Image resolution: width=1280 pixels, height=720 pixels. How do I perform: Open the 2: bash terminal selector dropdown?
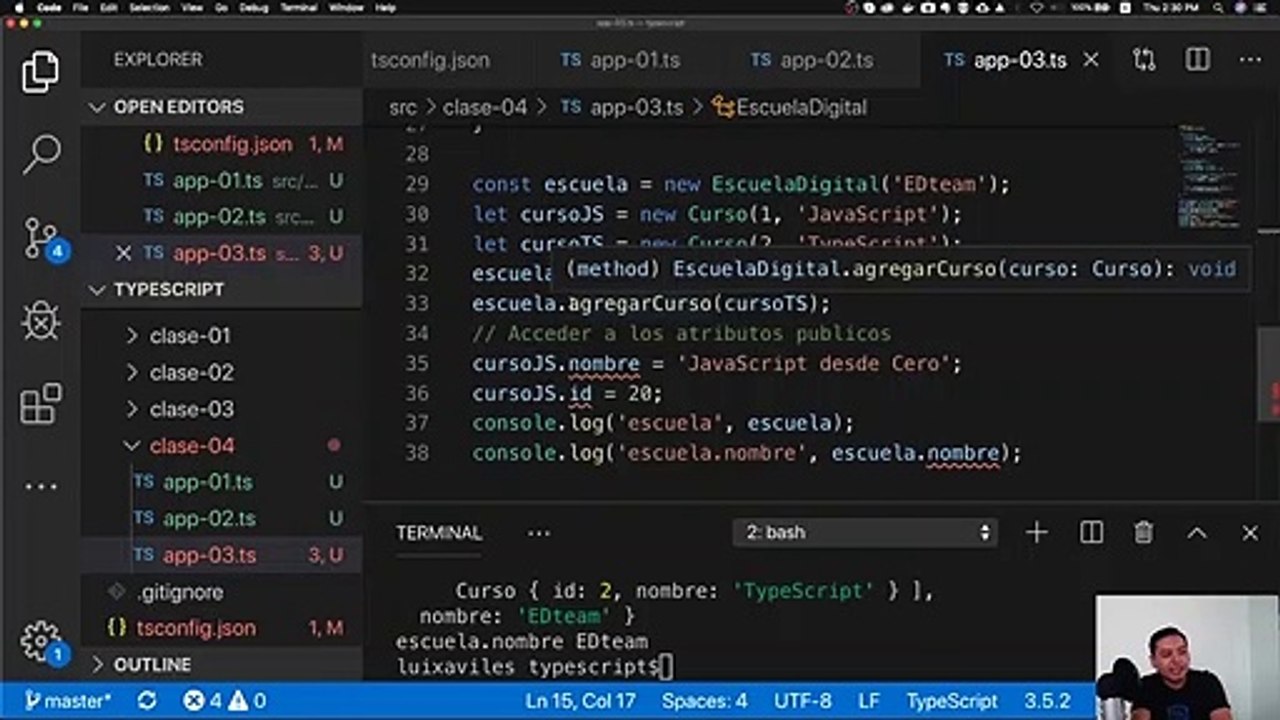[x=865, y=533]
